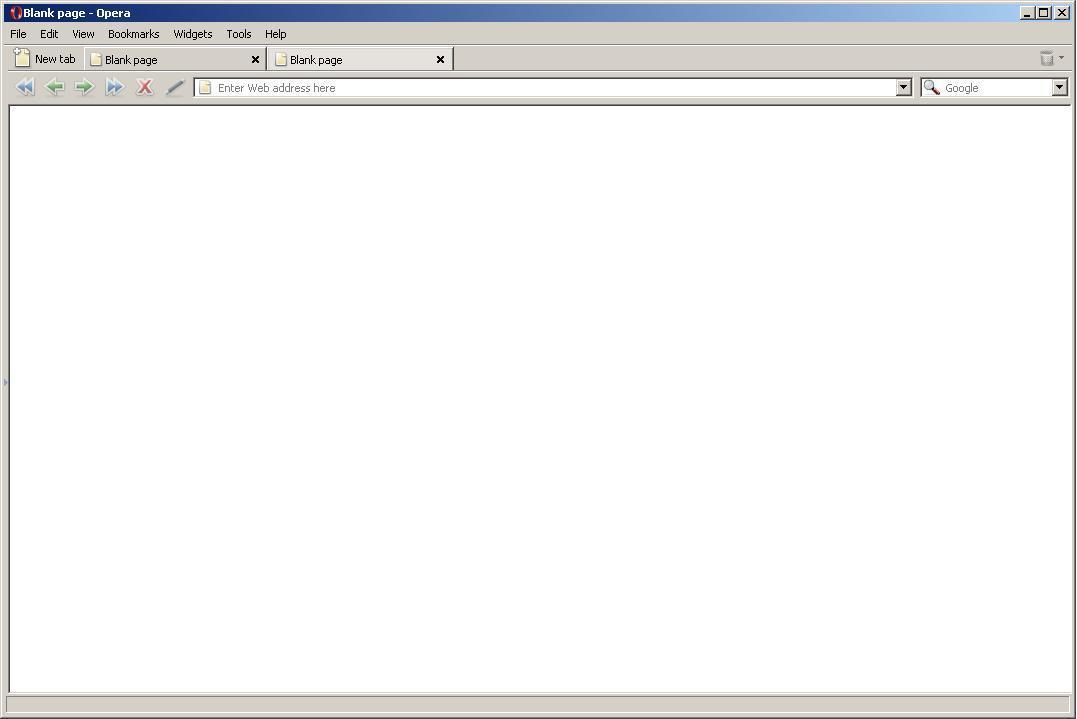Click the Wand pencil icon

pos(175,87)
